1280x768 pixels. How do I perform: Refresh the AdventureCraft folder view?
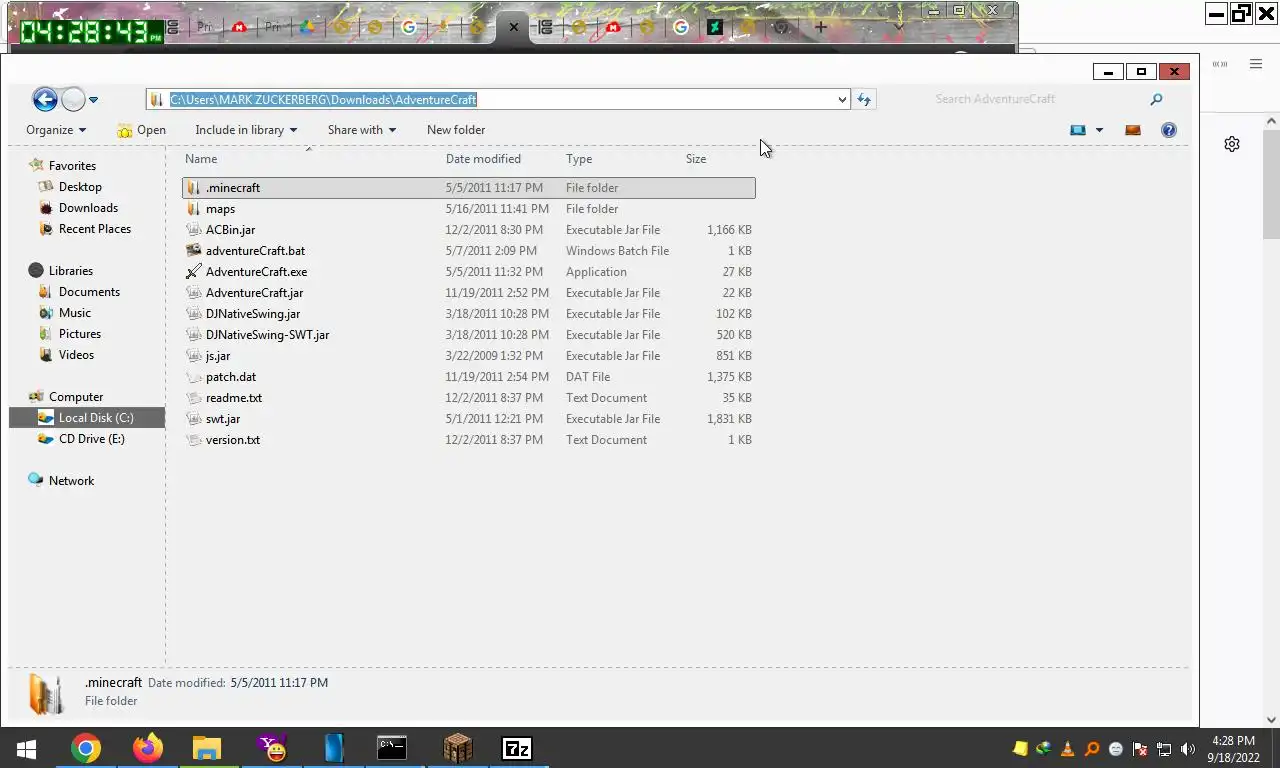click(x=864, y=99)
